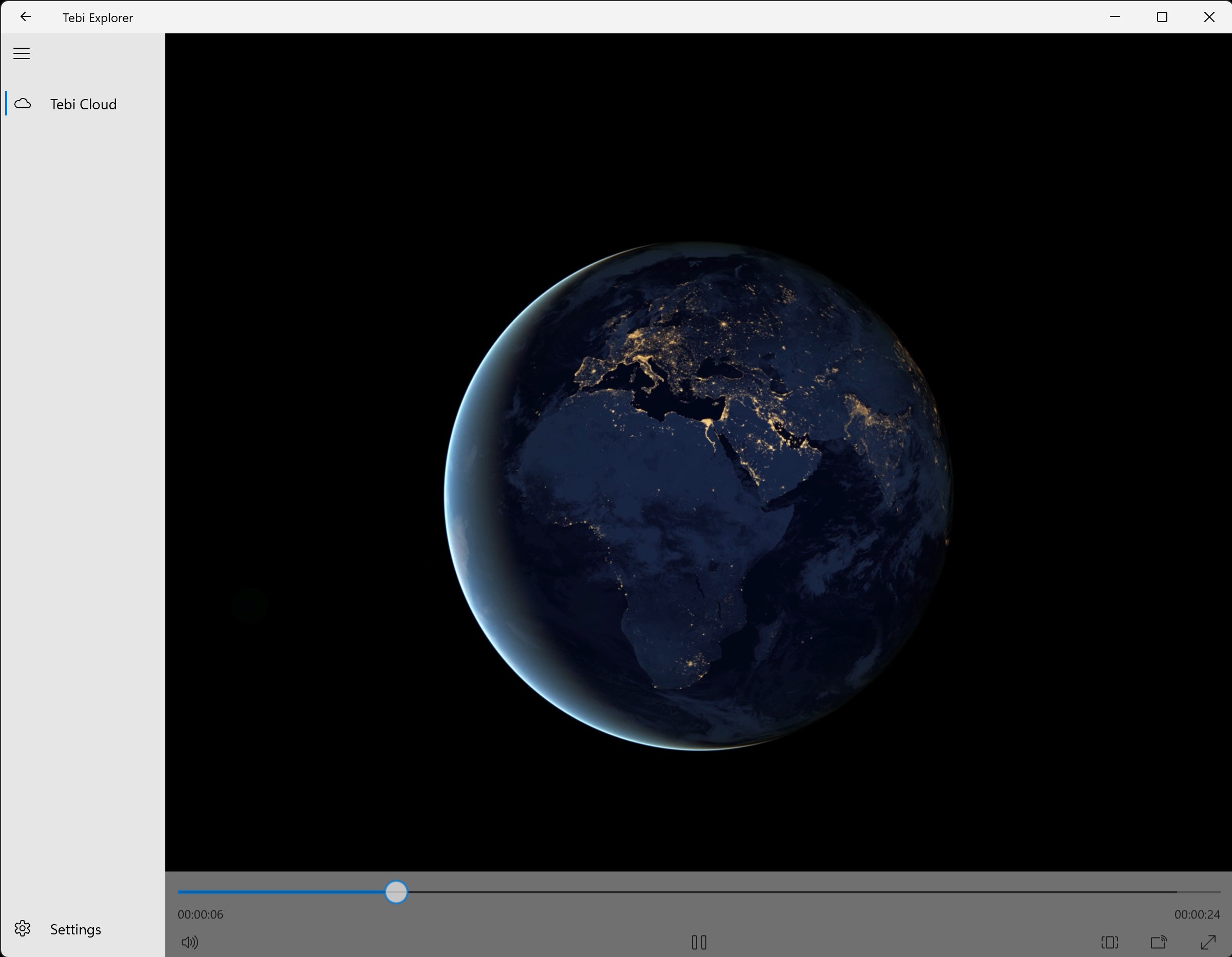Seek to the end of the timeline track
The image size is (1232, 957).
coord(1219,892)
